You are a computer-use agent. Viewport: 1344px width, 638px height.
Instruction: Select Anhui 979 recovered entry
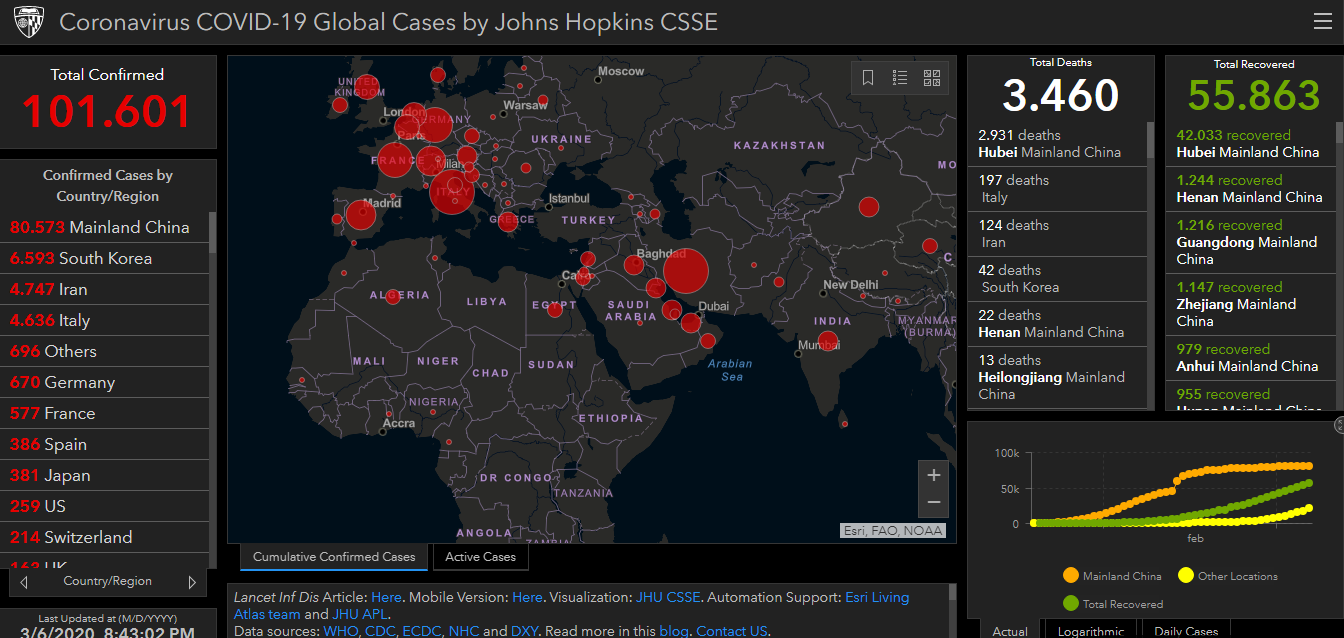[1251, 358]
